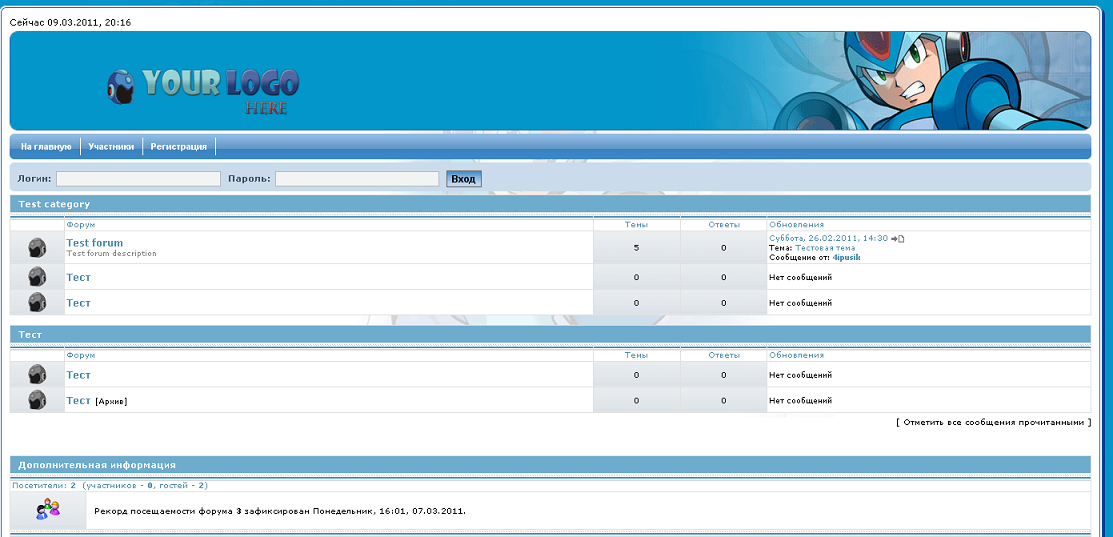Go to the Регистрация page
The height and width of the screenshot is (537, 1113).
point(179,147)
